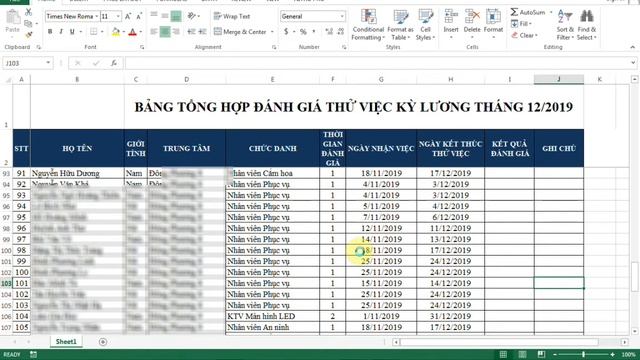Image resolution: width=640 pixels, height=360 pixels.
Task: Apply the red Font Color A
Action: [132, 31]
